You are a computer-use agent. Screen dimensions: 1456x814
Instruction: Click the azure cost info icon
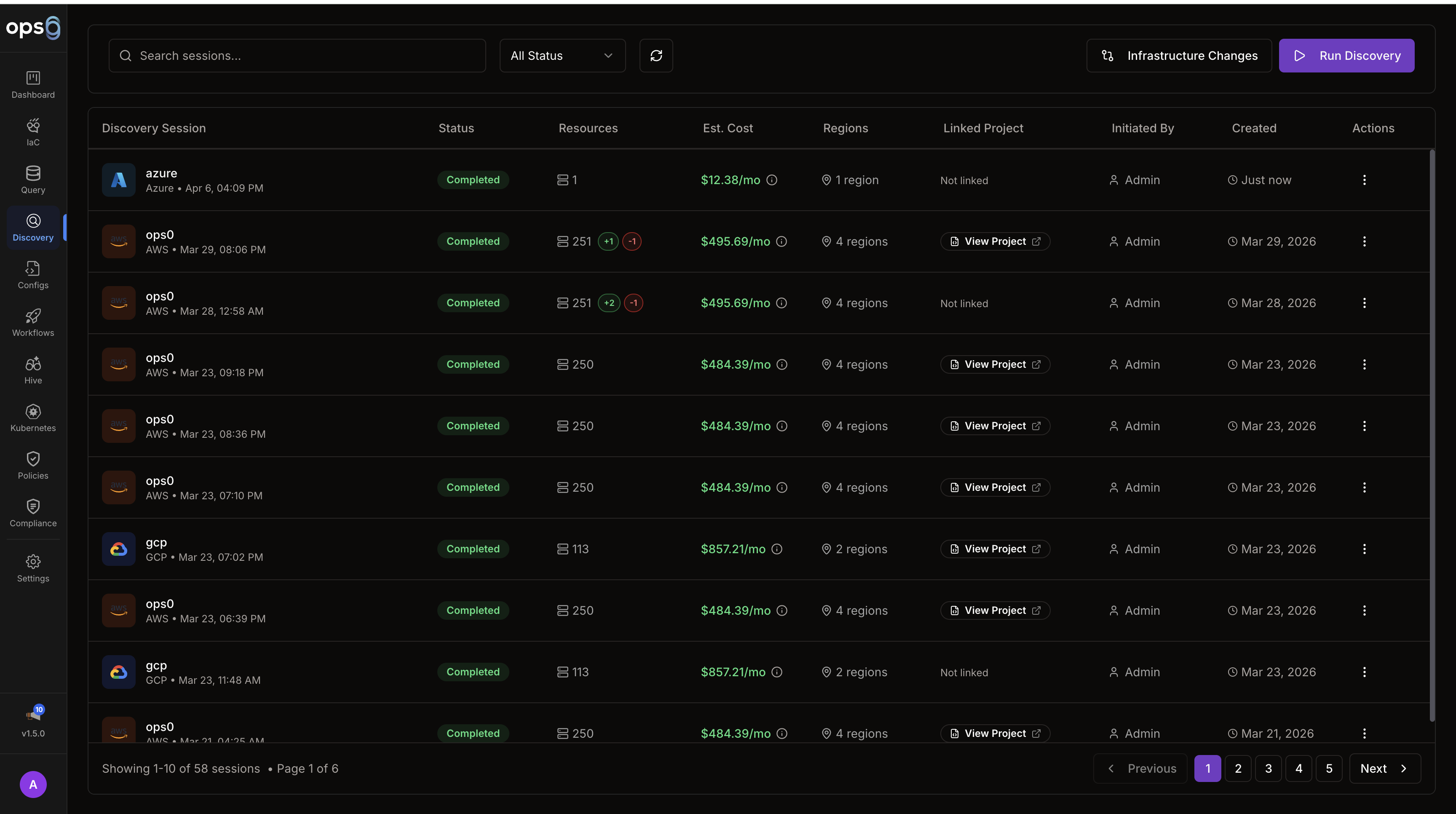tap(771, 180)
